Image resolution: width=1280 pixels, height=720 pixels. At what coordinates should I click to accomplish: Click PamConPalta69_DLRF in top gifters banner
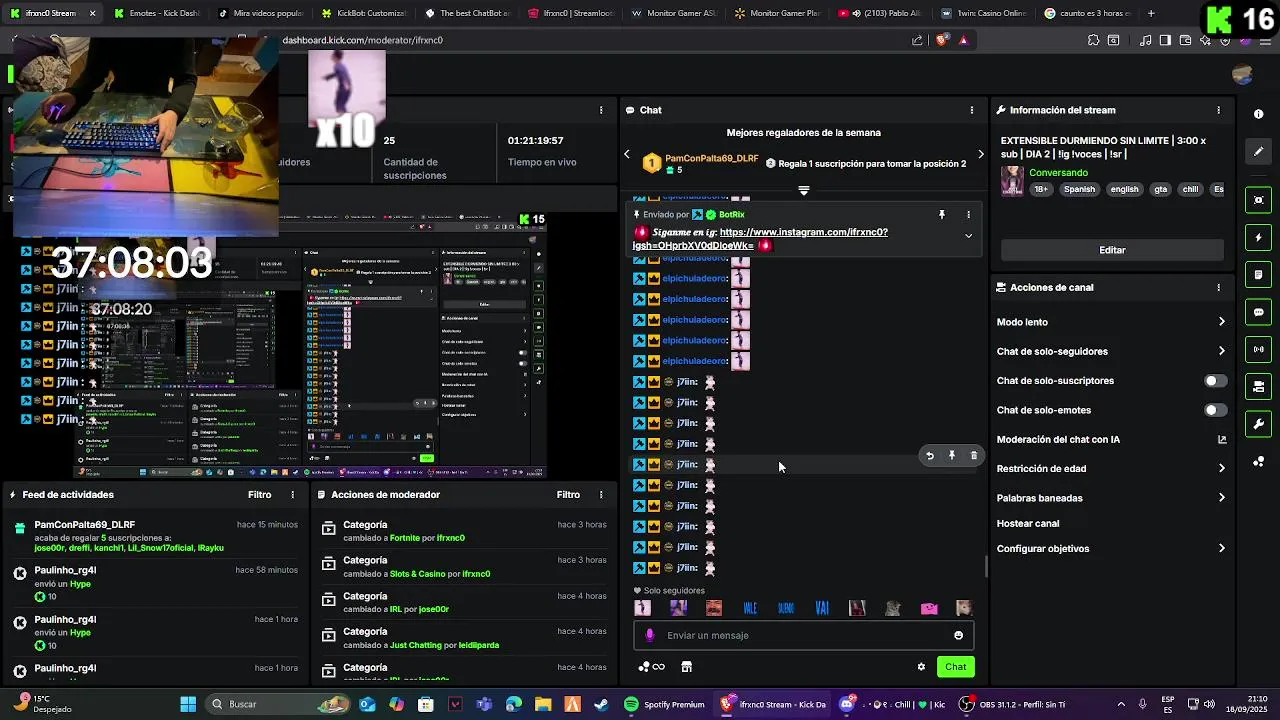(712, 159)
